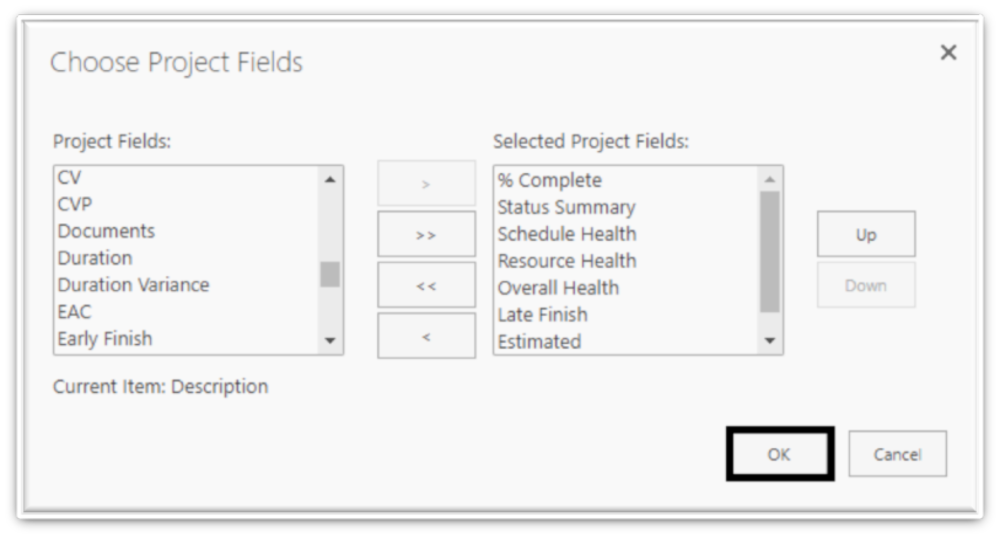Click the add all (>>) button
1000x538 pixels.
tap(426, 235)
